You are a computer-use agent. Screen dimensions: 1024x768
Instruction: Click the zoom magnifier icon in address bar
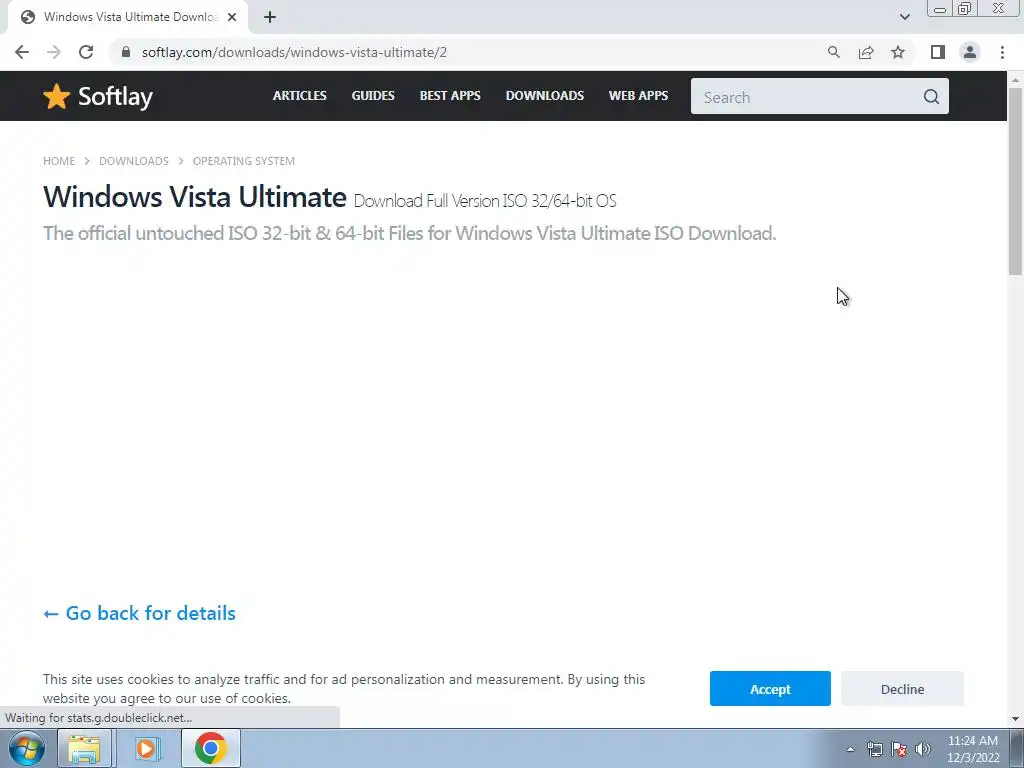tap(833, 52)
